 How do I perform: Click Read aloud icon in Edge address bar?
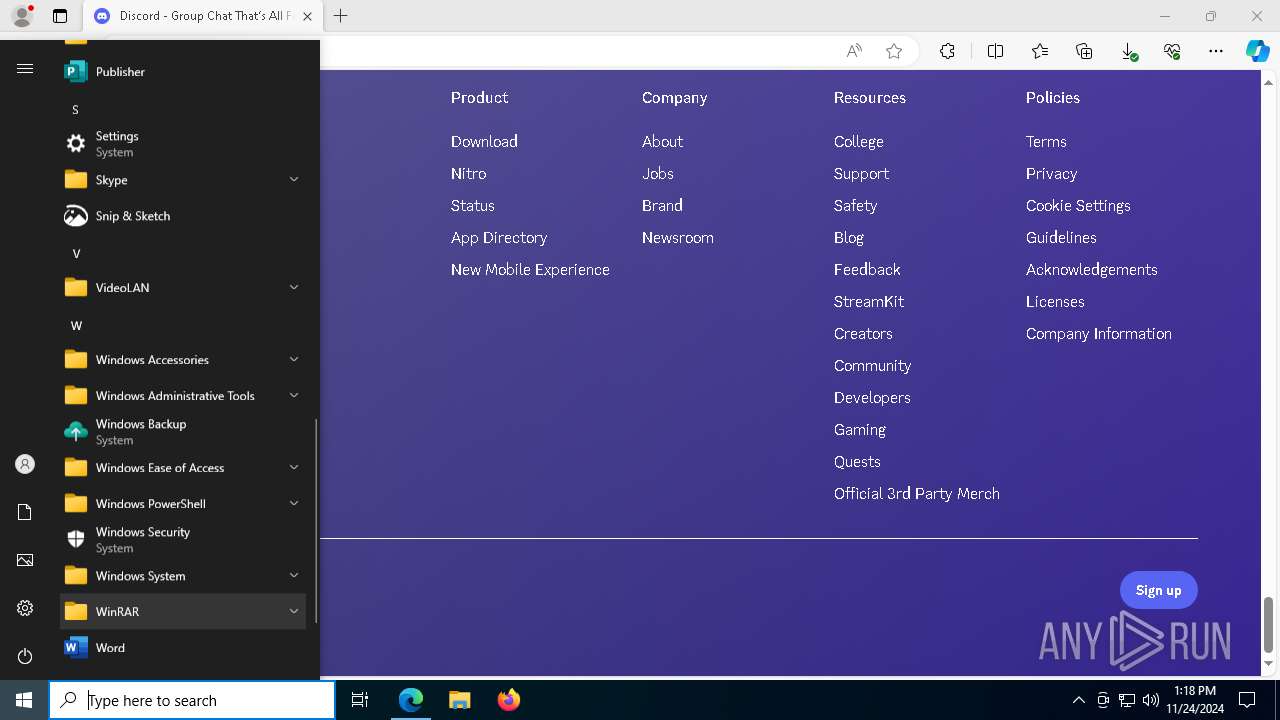click(854, 51)
